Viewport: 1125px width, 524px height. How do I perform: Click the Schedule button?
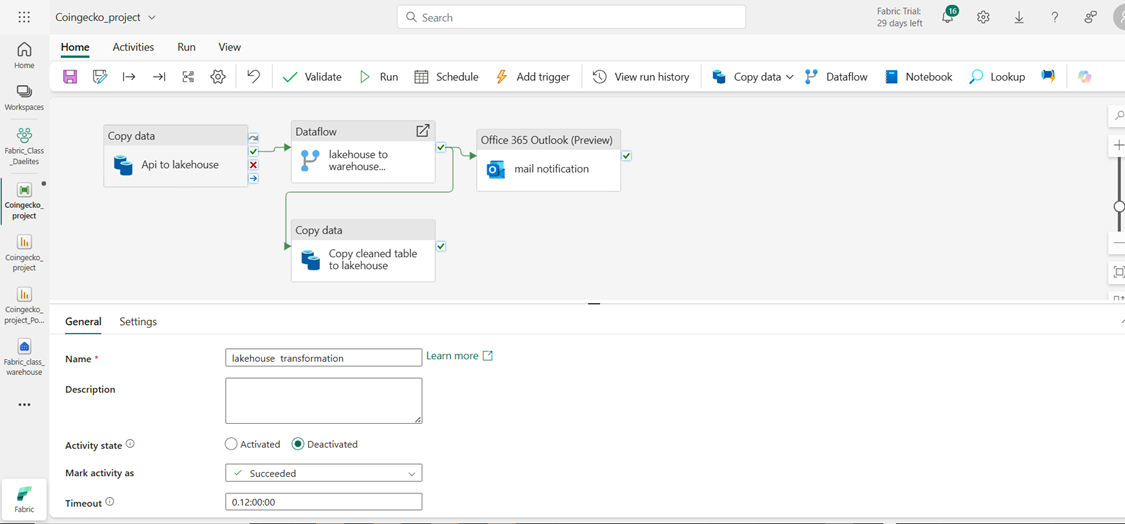click(446, 77)
